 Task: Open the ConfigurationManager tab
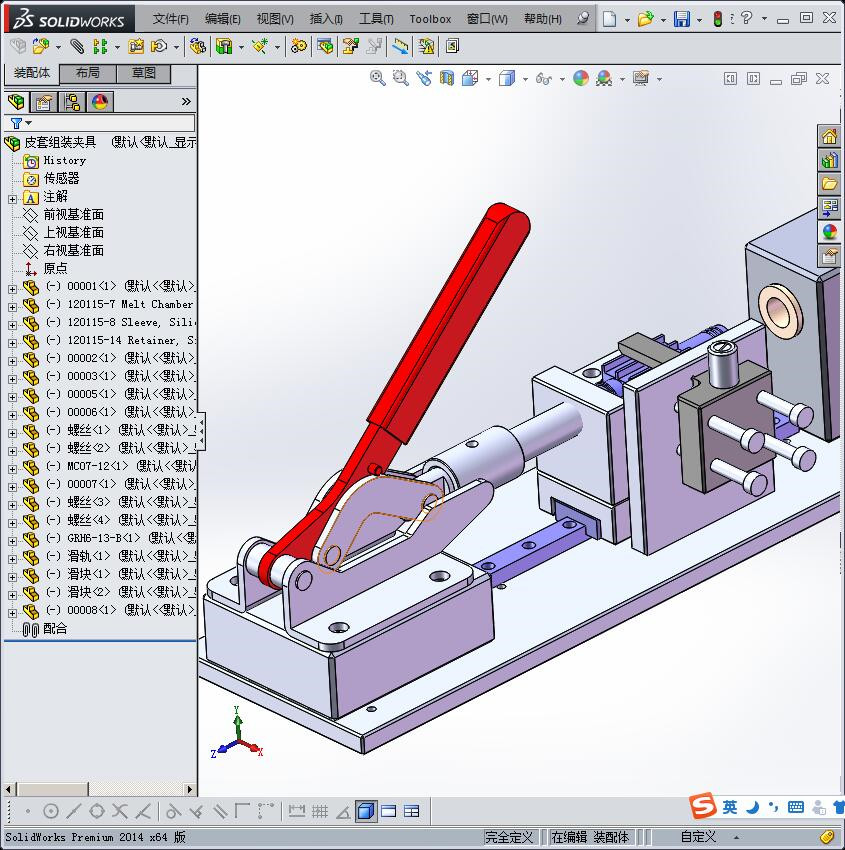72,102
